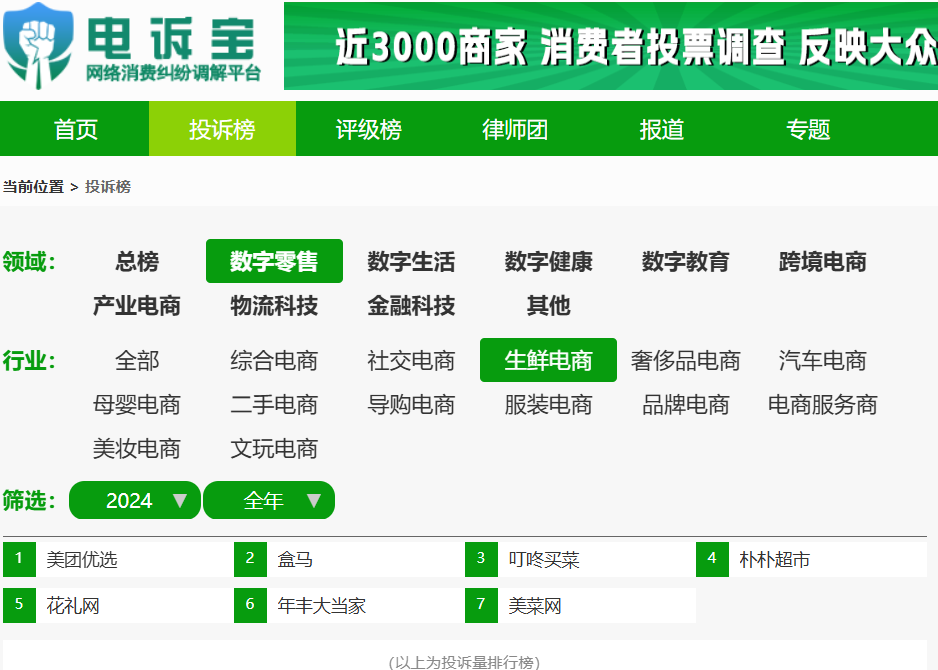Screen dimensions: 938x670
Task: Open the 专题 nav tab
Action: (x=808, y=129)
